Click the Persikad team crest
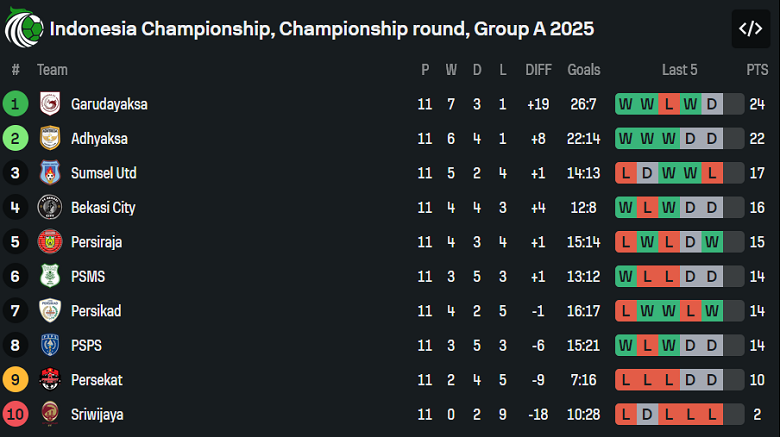The height and width of the screenshot is (437, 780). [x=50, y=311]
